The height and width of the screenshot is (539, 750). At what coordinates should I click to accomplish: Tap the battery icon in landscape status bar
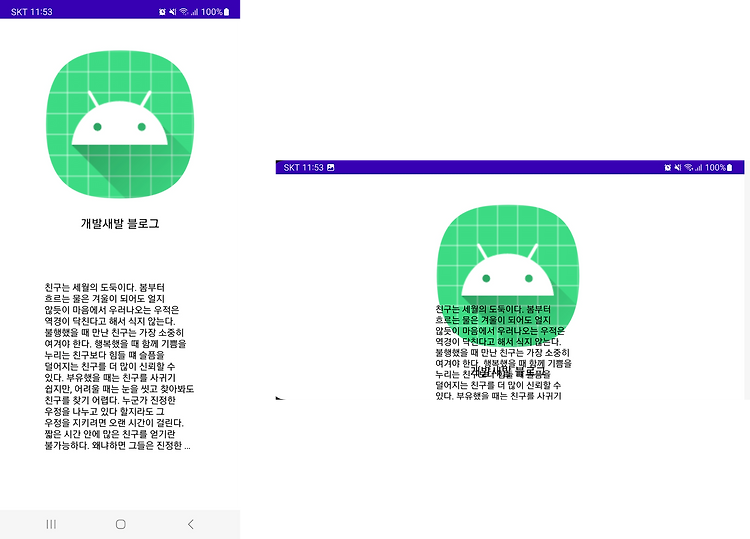[729, 167]
